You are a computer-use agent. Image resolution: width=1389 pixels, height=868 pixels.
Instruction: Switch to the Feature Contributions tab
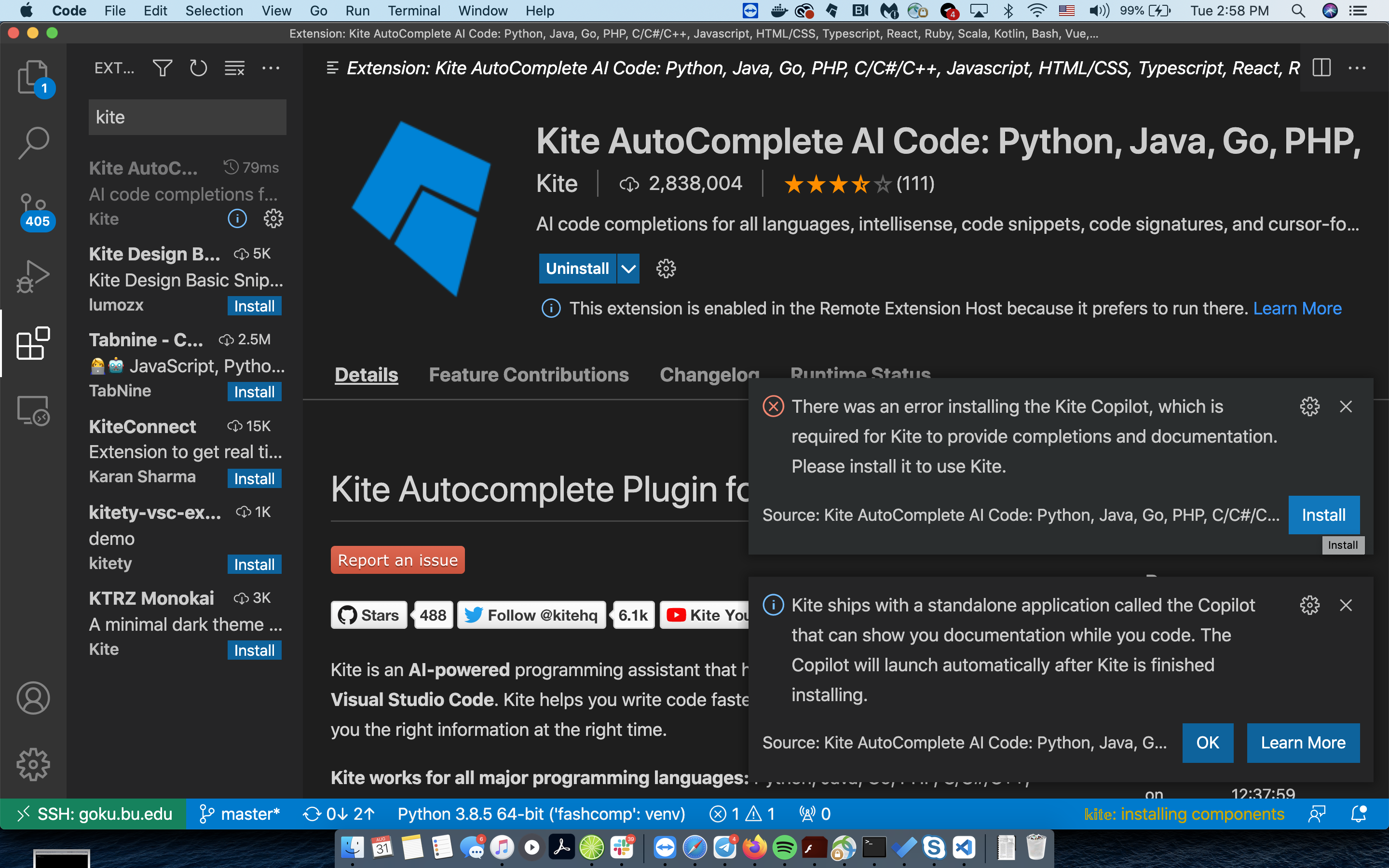(528, 374)
